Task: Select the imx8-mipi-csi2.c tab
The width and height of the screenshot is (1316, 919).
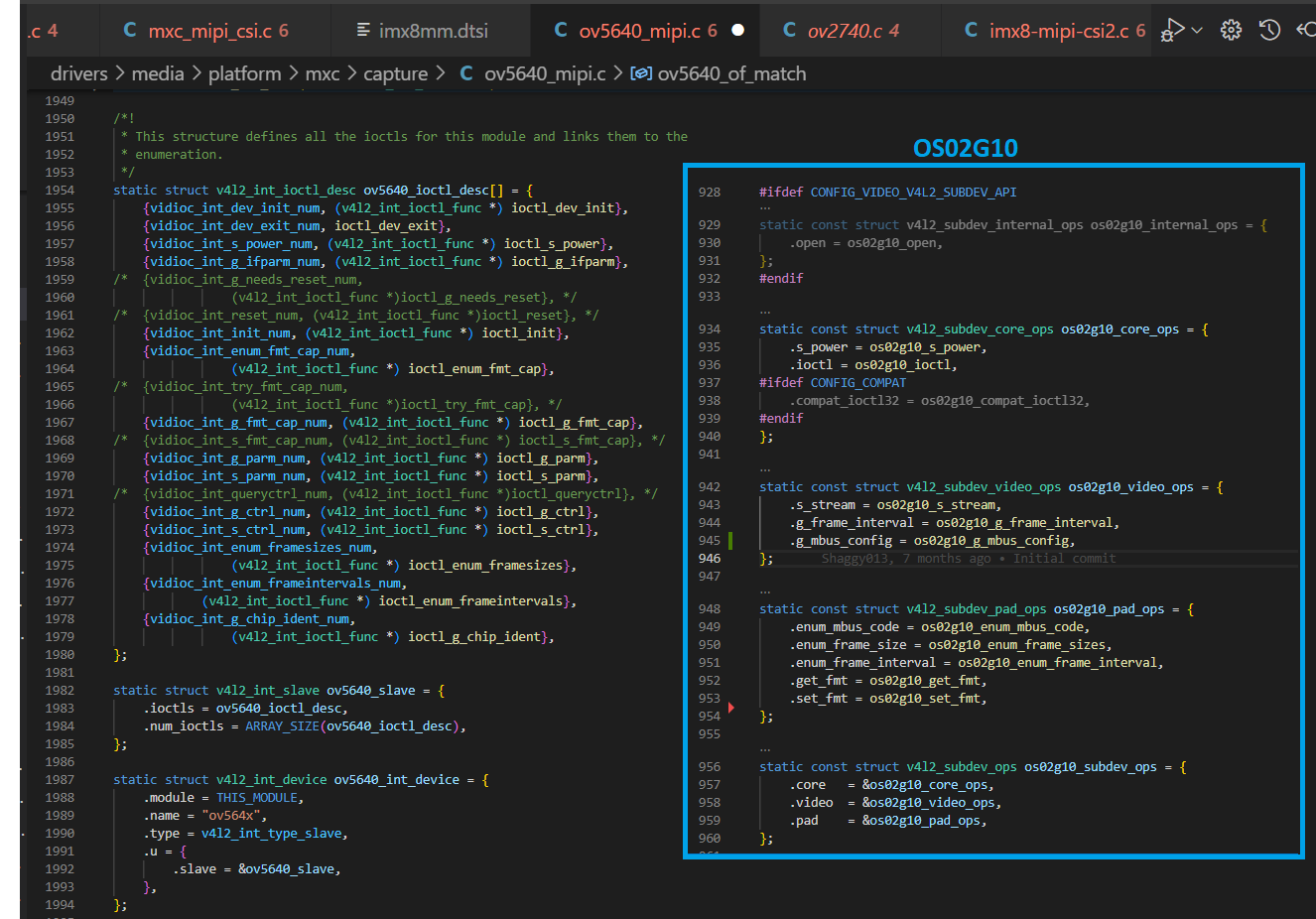Action: coord(1058,31)
